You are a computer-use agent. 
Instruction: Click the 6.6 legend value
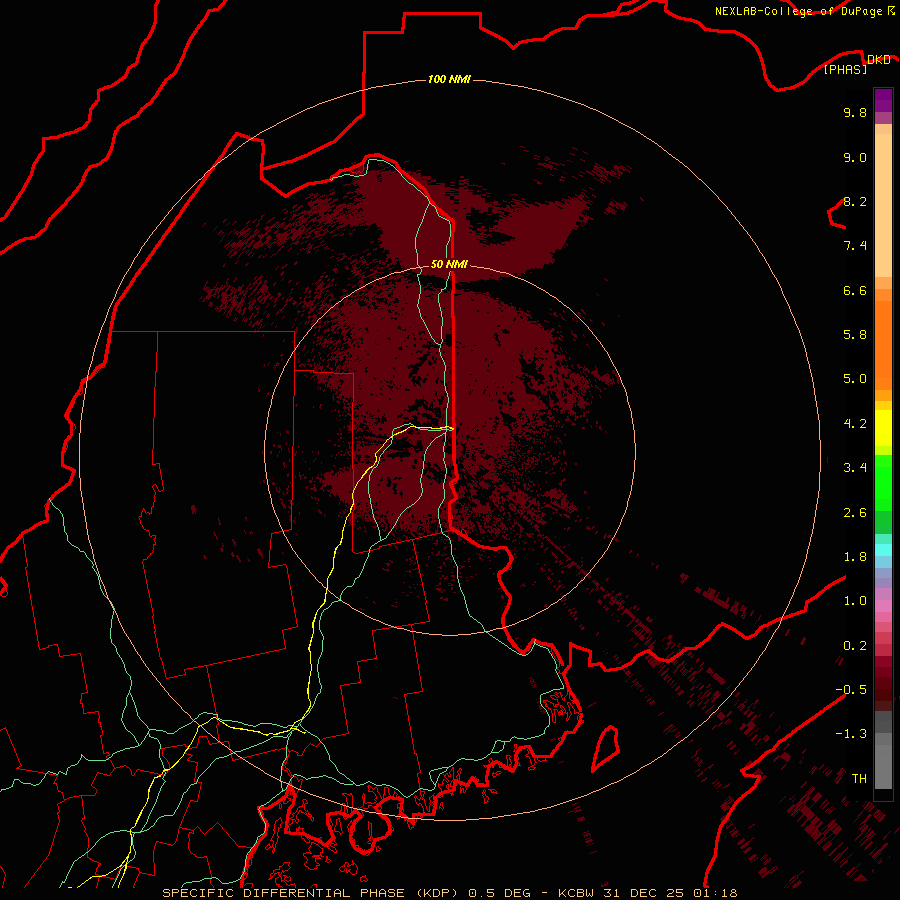pyautogui.click(x=855, y=290)
